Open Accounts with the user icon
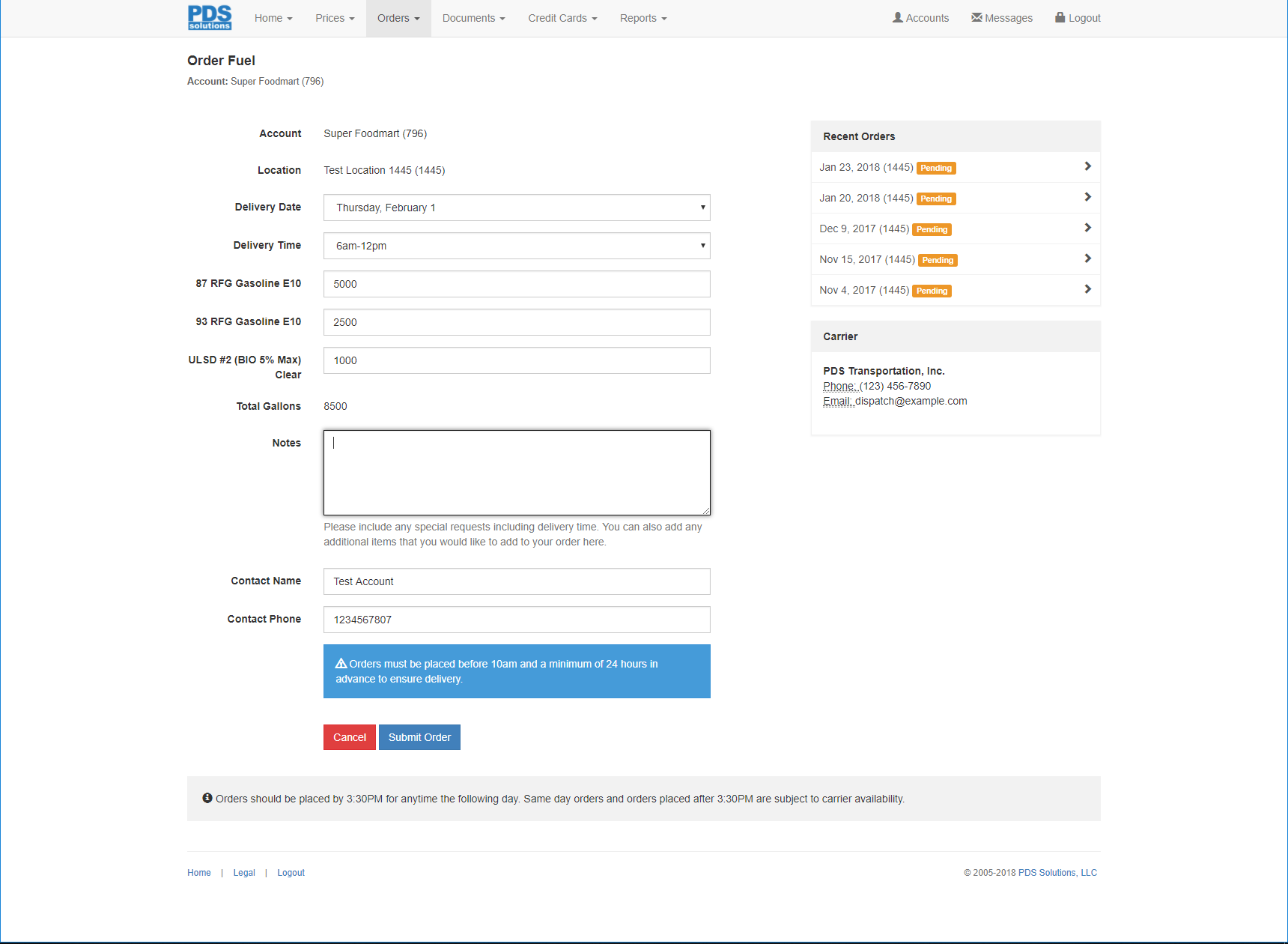Screen dimensions: 1288x944 (898, 17)
